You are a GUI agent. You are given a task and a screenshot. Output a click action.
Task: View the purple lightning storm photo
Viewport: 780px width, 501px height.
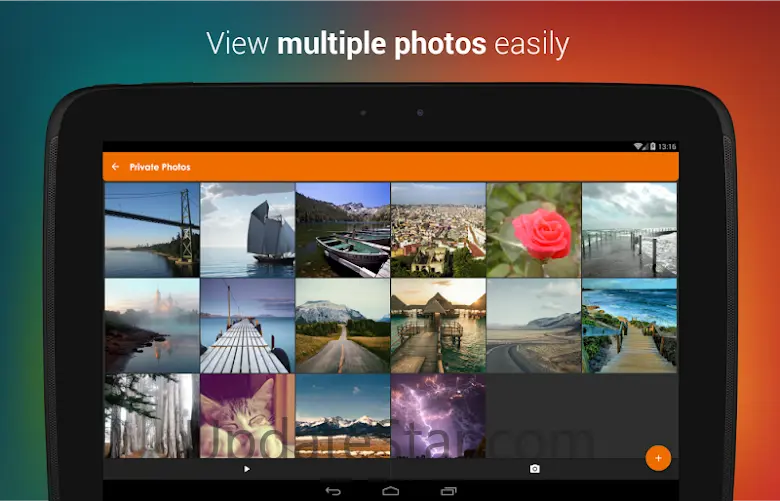click(x=438, y=416)
